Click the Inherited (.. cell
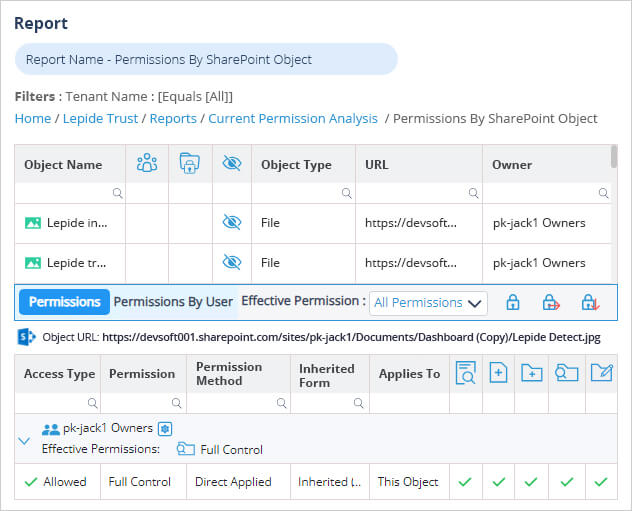The image size is (632, 511). click(x=330, y=482)
